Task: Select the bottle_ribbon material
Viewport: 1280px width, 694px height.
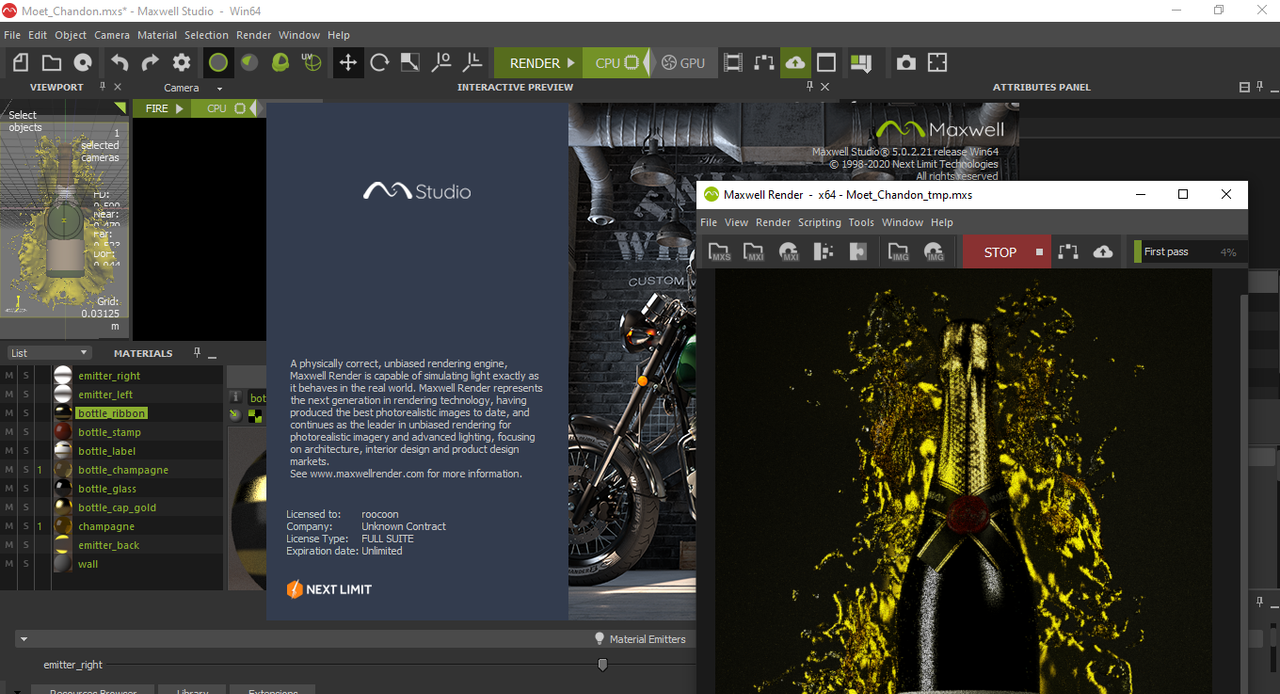Action: click(x=112, y=413)
